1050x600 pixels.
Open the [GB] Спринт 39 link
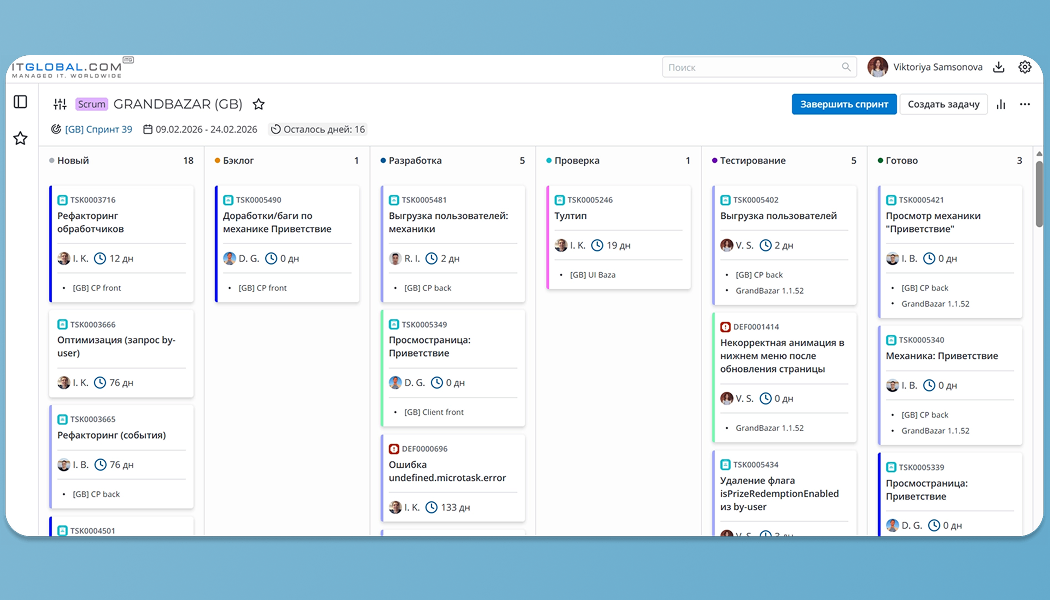point(98,129)
